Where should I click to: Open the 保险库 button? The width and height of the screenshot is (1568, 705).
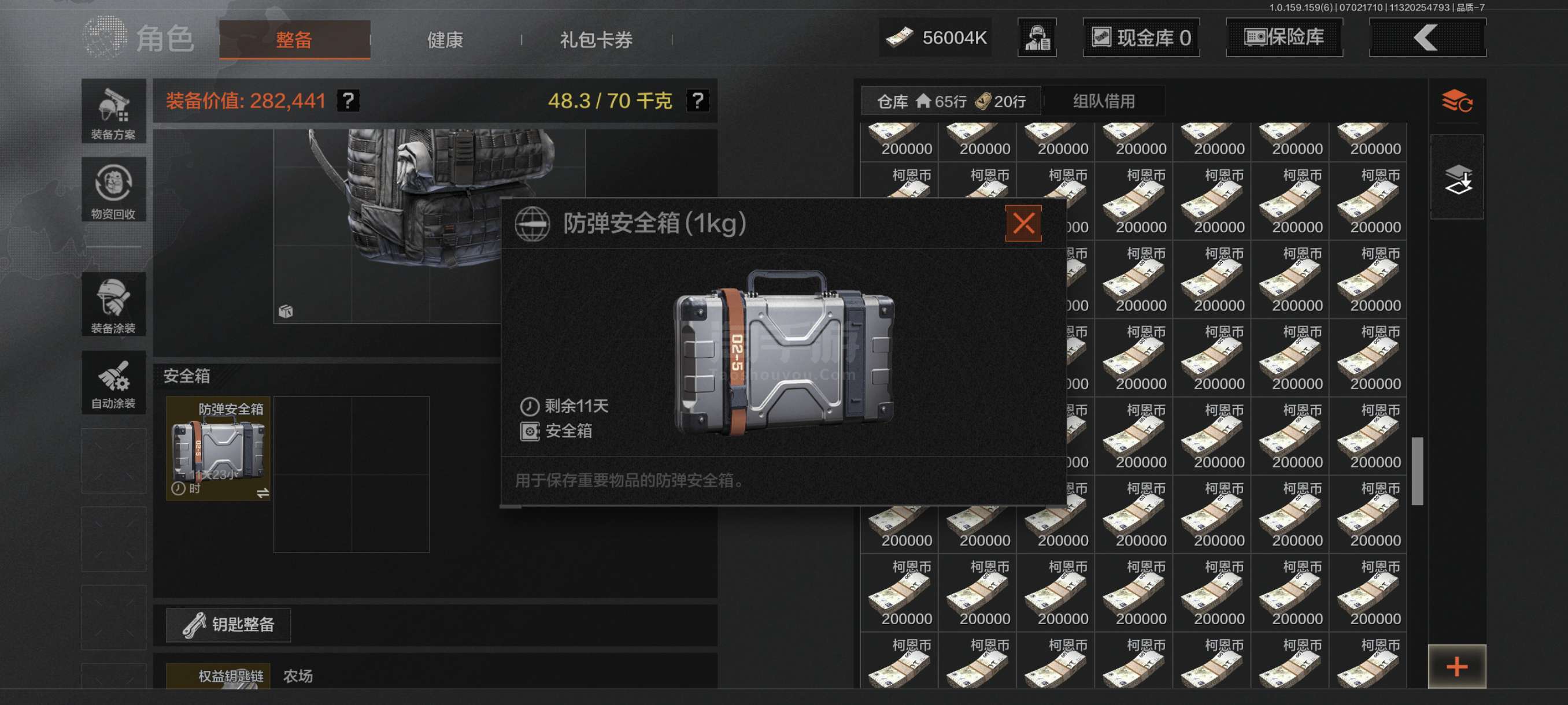(x=1284, y=38)
